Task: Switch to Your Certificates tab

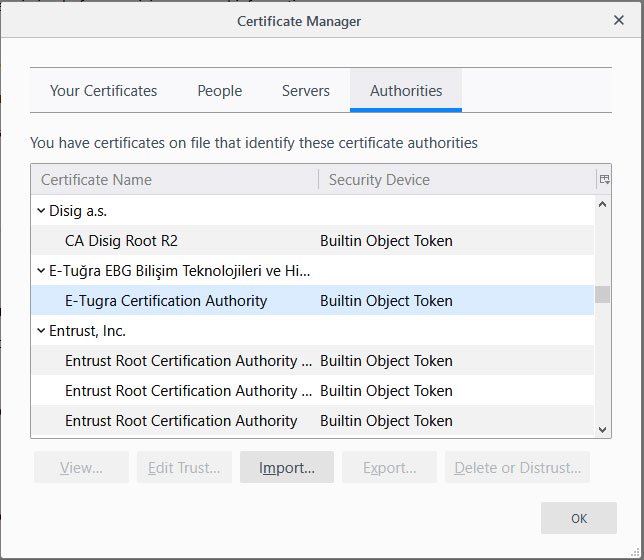Action: pyautogui.click(x=103, y=91)
